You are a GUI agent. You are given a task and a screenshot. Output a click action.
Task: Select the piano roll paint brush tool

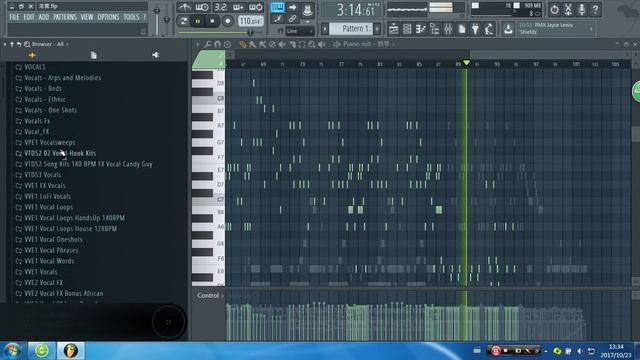point(253,44)
